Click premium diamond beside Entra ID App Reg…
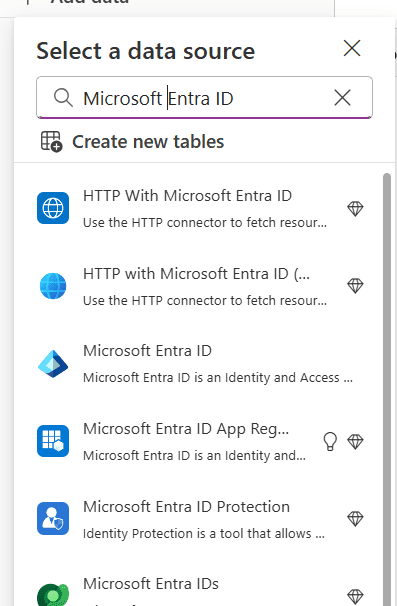This screenshot has height=606, width=397. [x=355, y=441]
